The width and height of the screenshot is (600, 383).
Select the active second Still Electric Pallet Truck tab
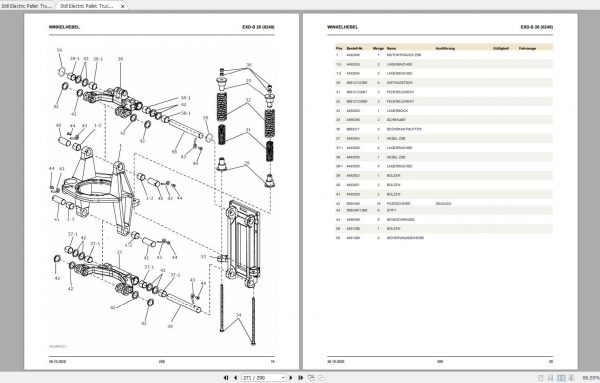click(x=87, y=6)
